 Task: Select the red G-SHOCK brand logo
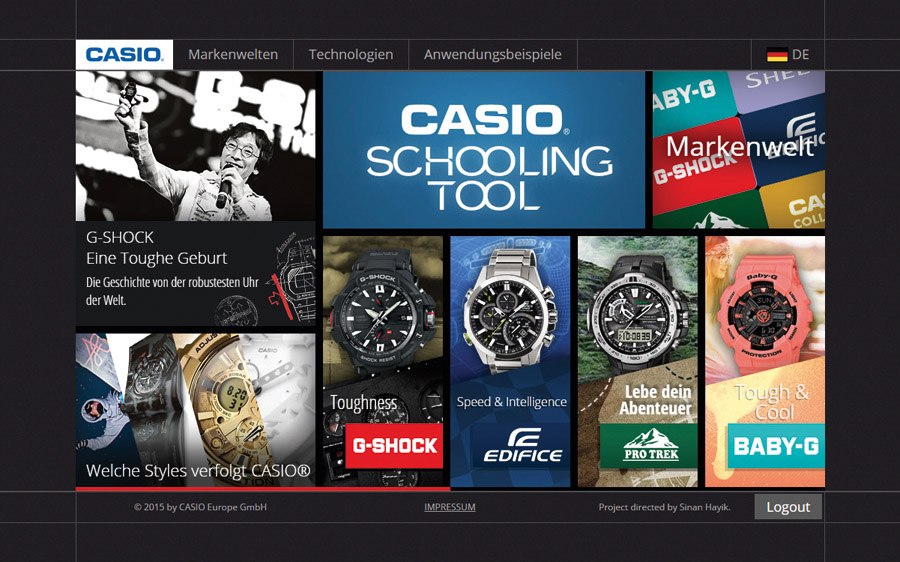[x=394, y=446]
